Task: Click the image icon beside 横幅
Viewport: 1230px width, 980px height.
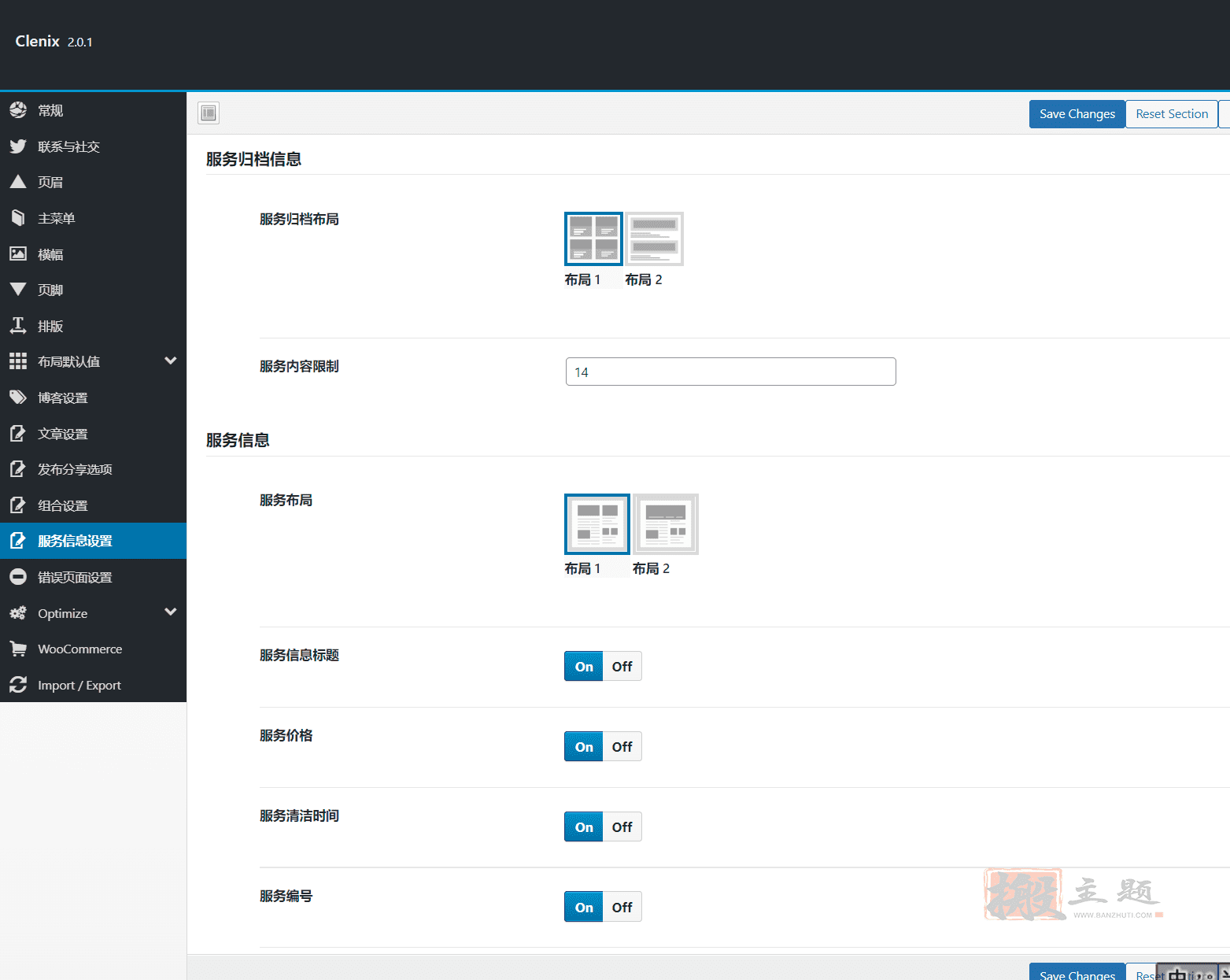Action: click(x=18, y=253)
